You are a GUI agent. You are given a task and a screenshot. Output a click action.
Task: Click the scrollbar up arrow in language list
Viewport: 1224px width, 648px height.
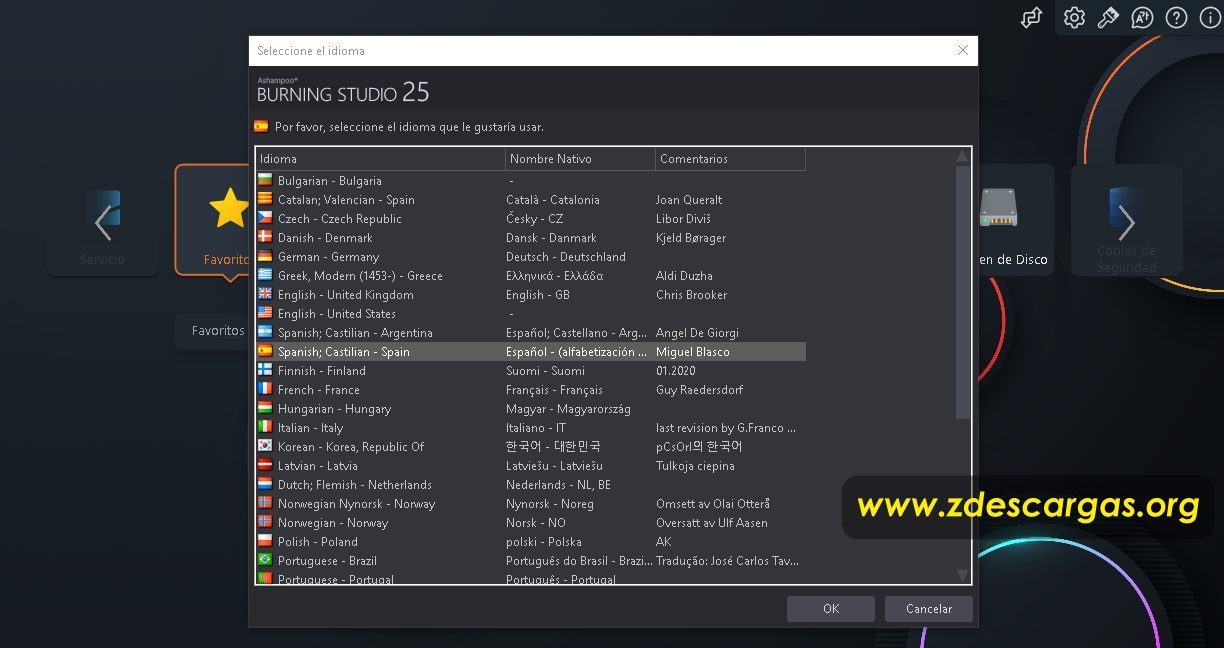click(x=963, y=156)
